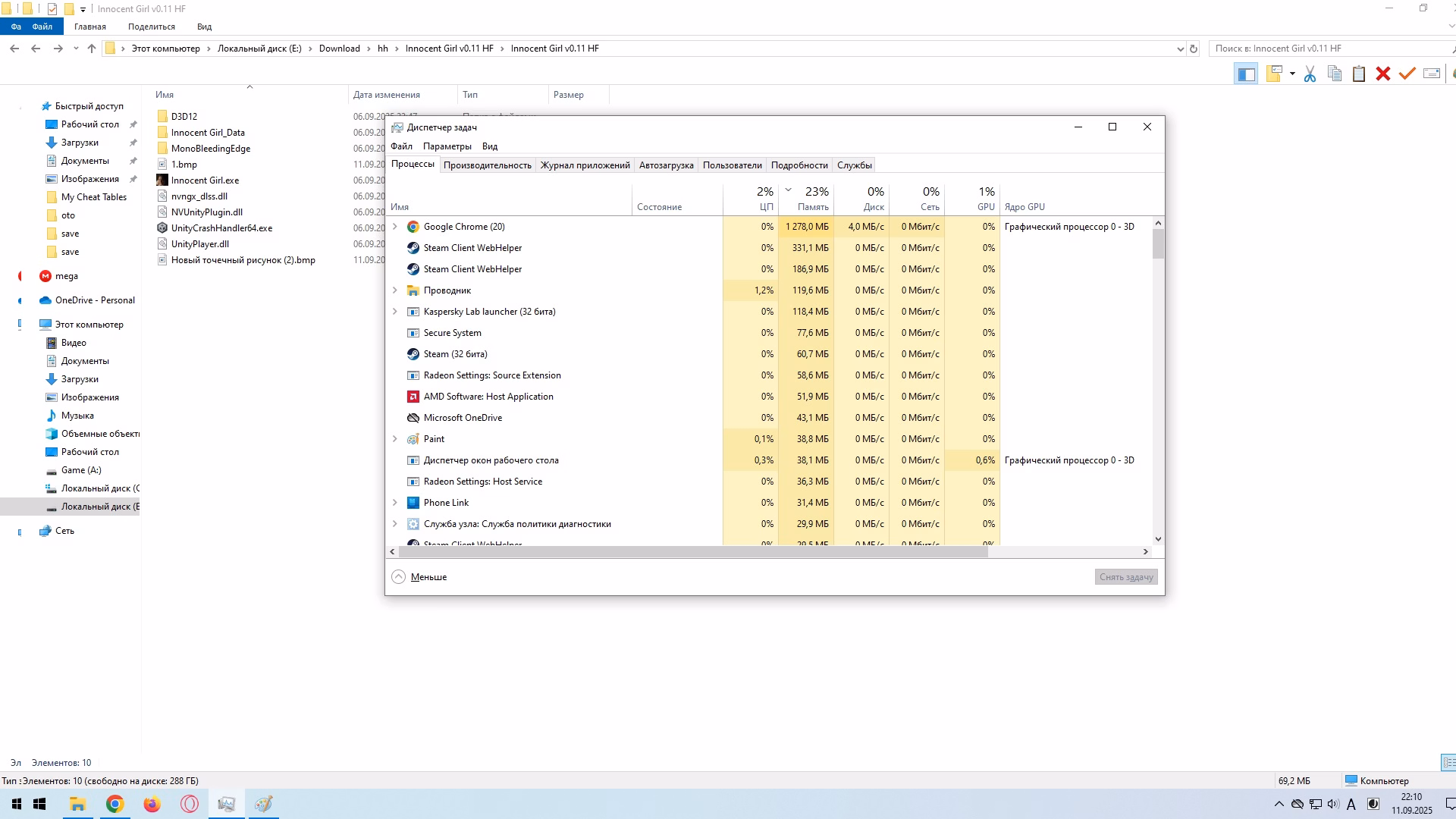Select Innocent Girl.exe file in Explorer
This screenshot has height=819, width=1456.
(x=205, y=180)
